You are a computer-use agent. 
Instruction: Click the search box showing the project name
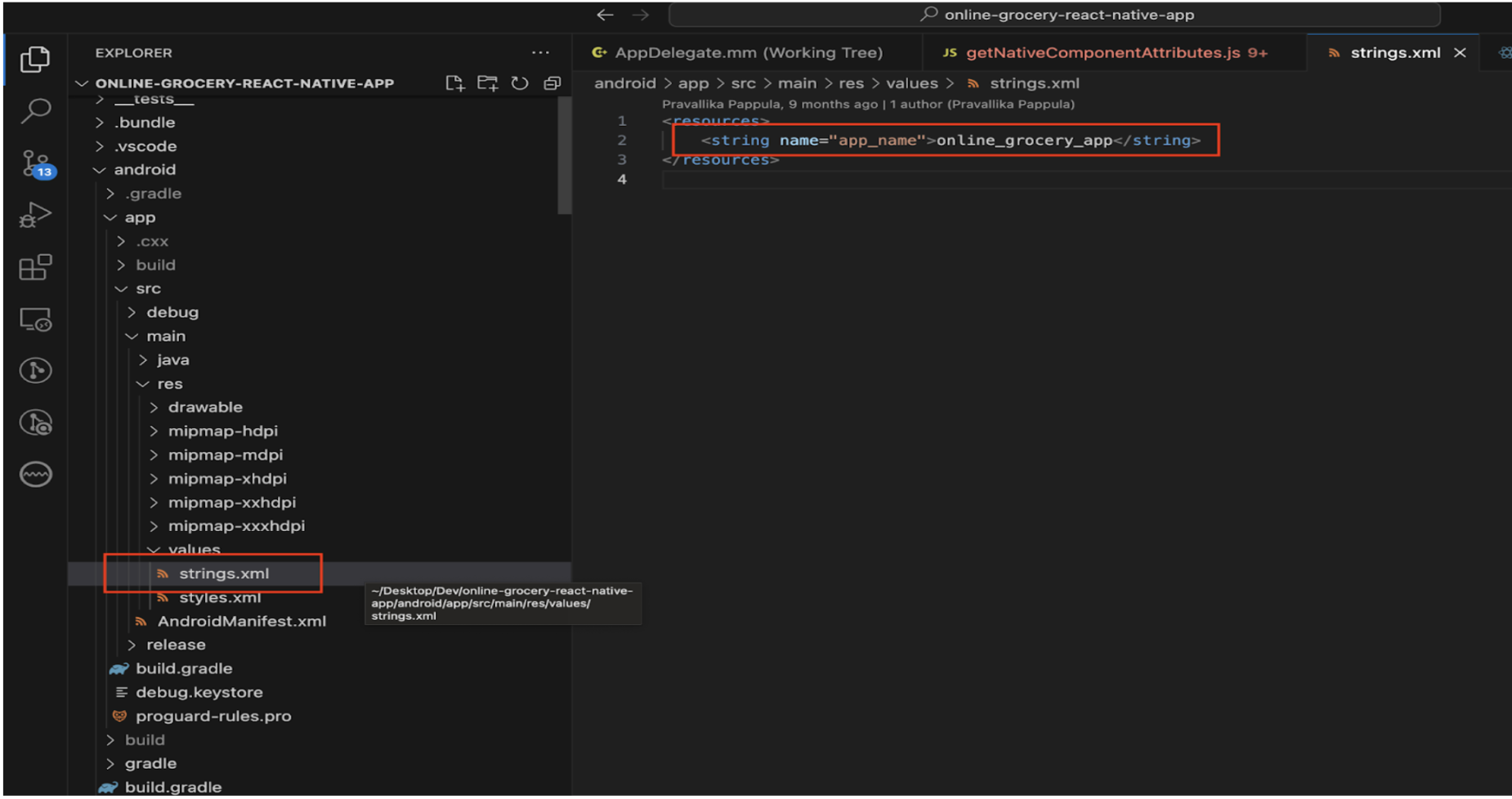(1054, 14)
